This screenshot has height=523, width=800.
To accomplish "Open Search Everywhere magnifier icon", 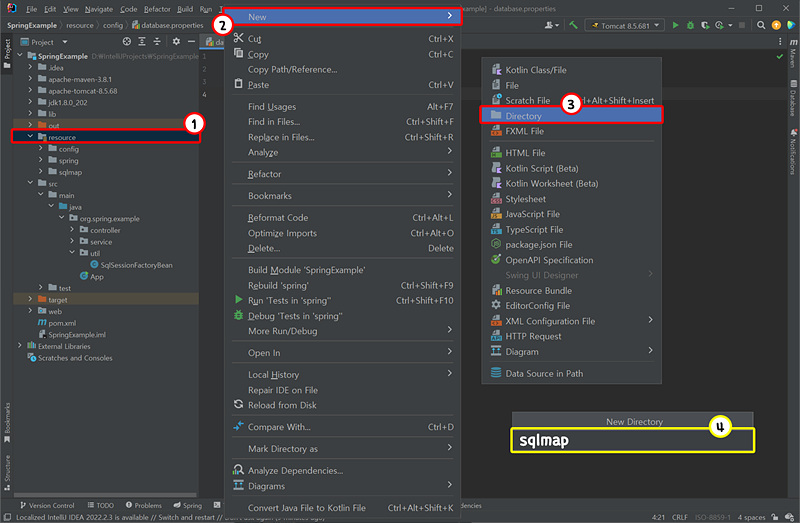I will (x=761, y=25).
